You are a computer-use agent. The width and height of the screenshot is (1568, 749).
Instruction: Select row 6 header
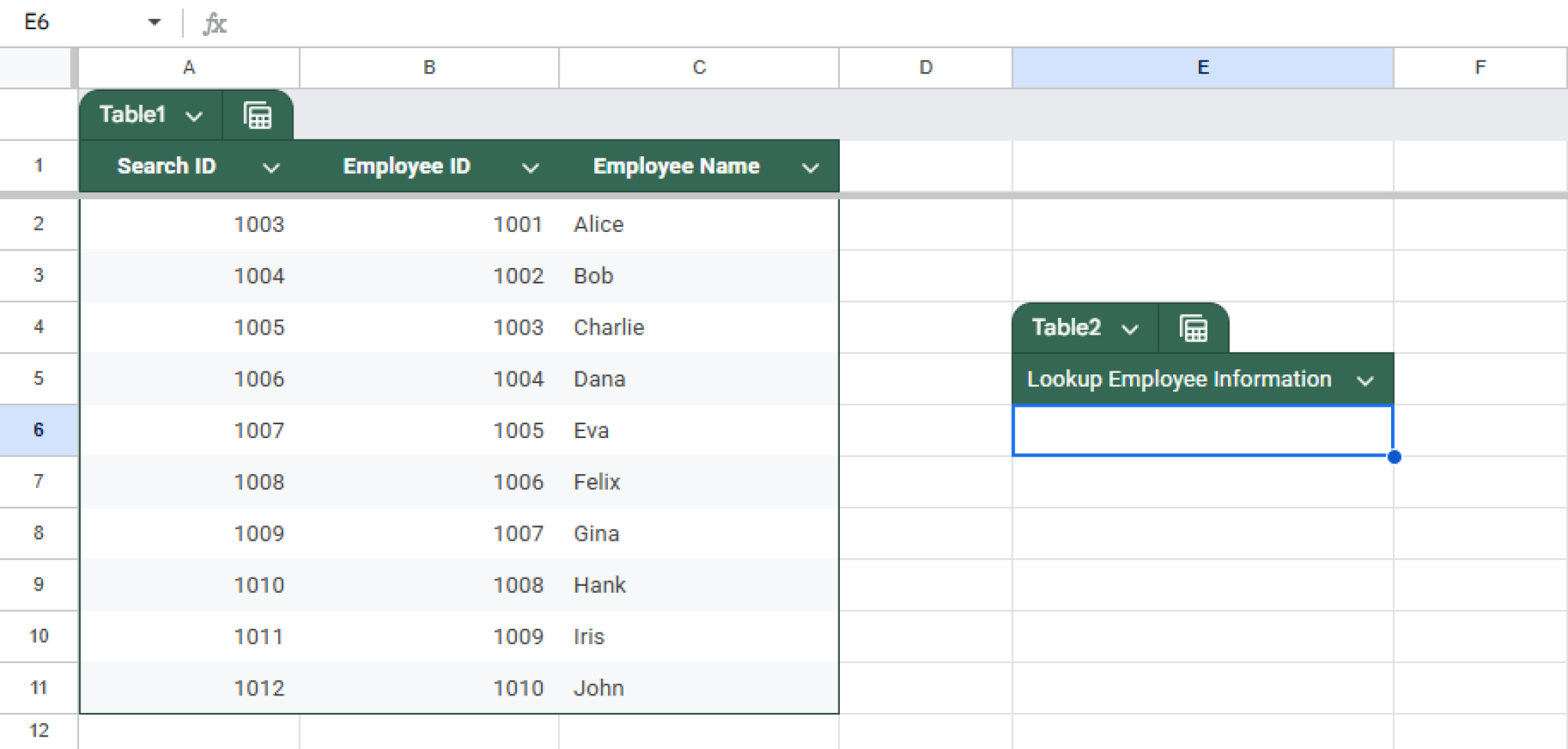click(x=38, y=430)
